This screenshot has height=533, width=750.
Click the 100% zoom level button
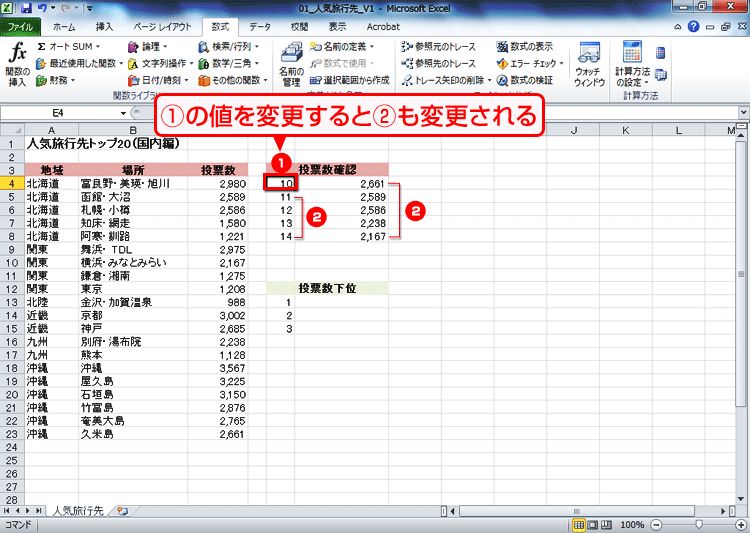coord(632,525)
